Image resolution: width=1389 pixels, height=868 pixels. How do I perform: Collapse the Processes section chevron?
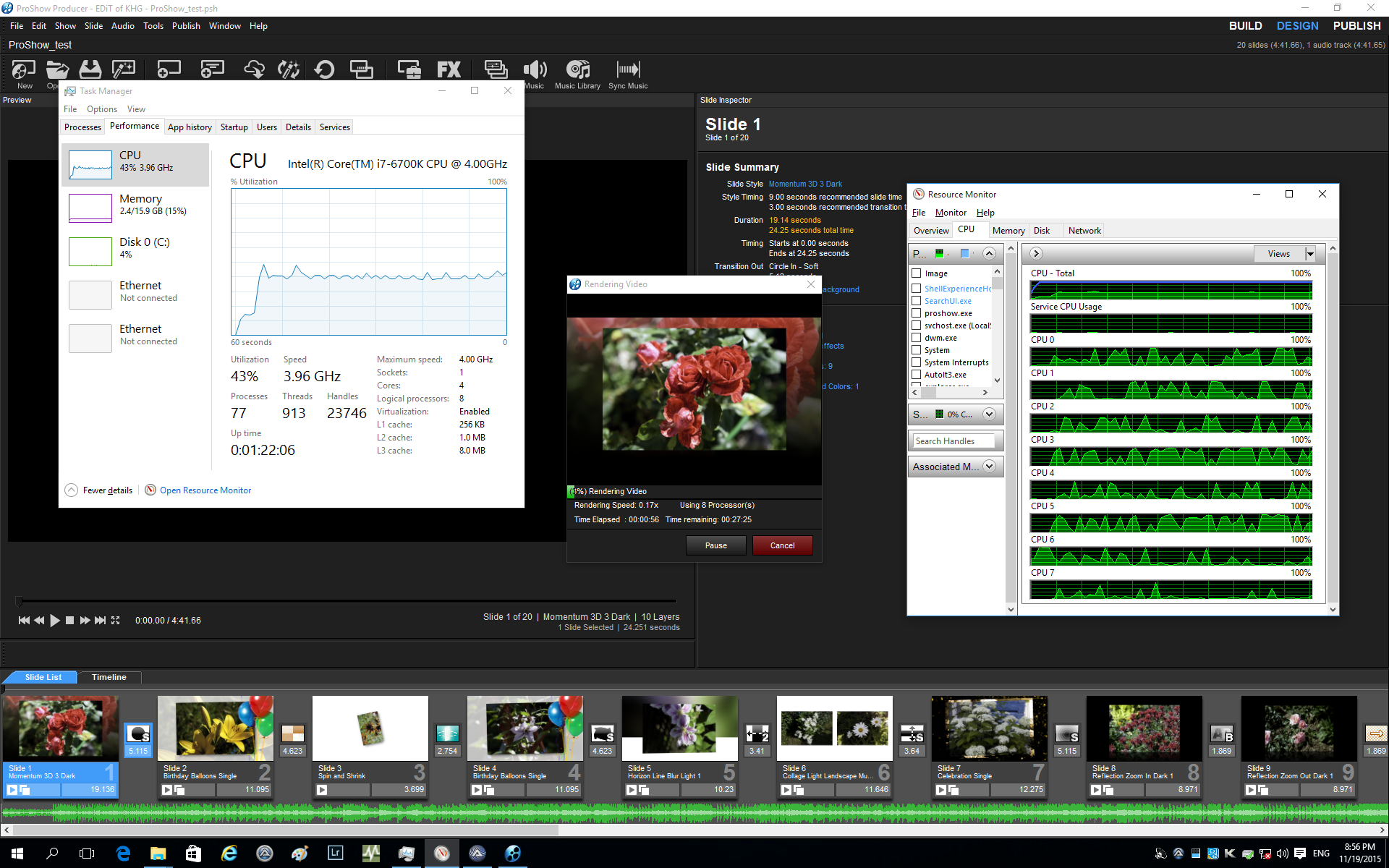(989, 253)
